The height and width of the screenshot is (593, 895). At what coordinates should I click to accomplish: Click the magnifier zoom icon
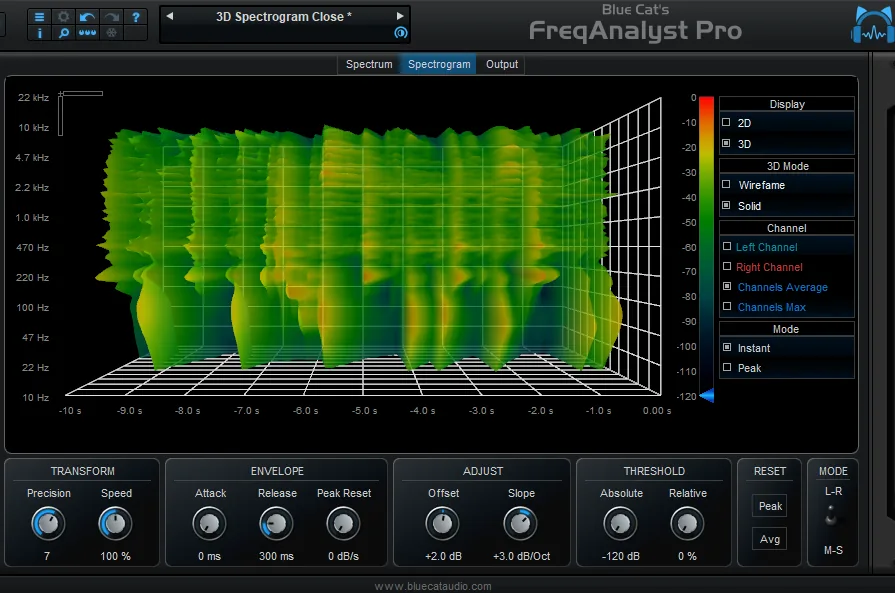coord(63,33)
